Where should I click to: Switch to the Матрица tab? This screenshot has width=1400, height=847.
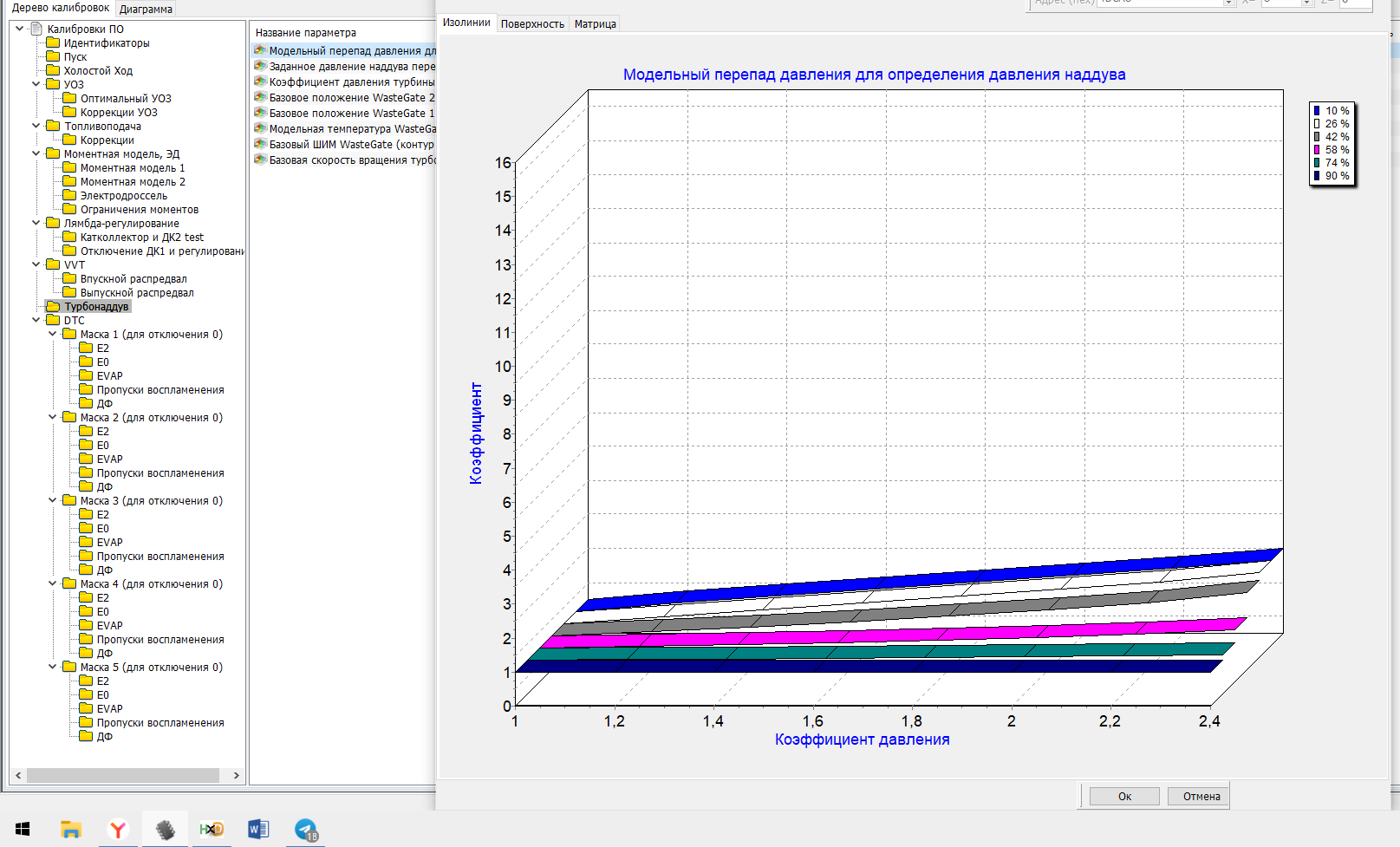click(x=595, y=24)
